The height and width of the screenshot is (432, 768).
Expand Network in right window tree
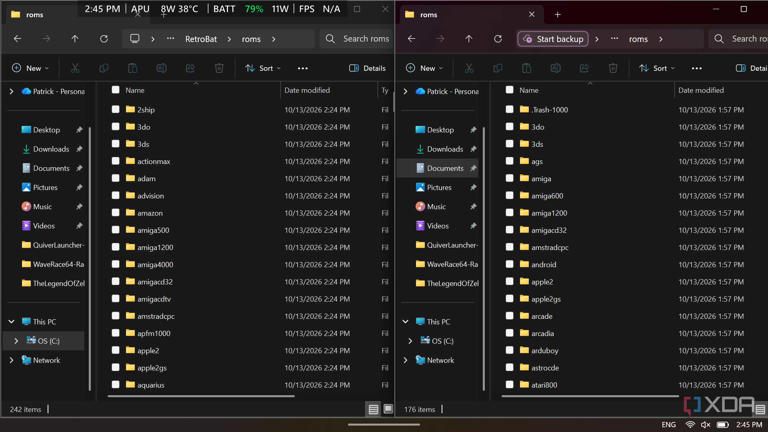(x=406, y=360)
